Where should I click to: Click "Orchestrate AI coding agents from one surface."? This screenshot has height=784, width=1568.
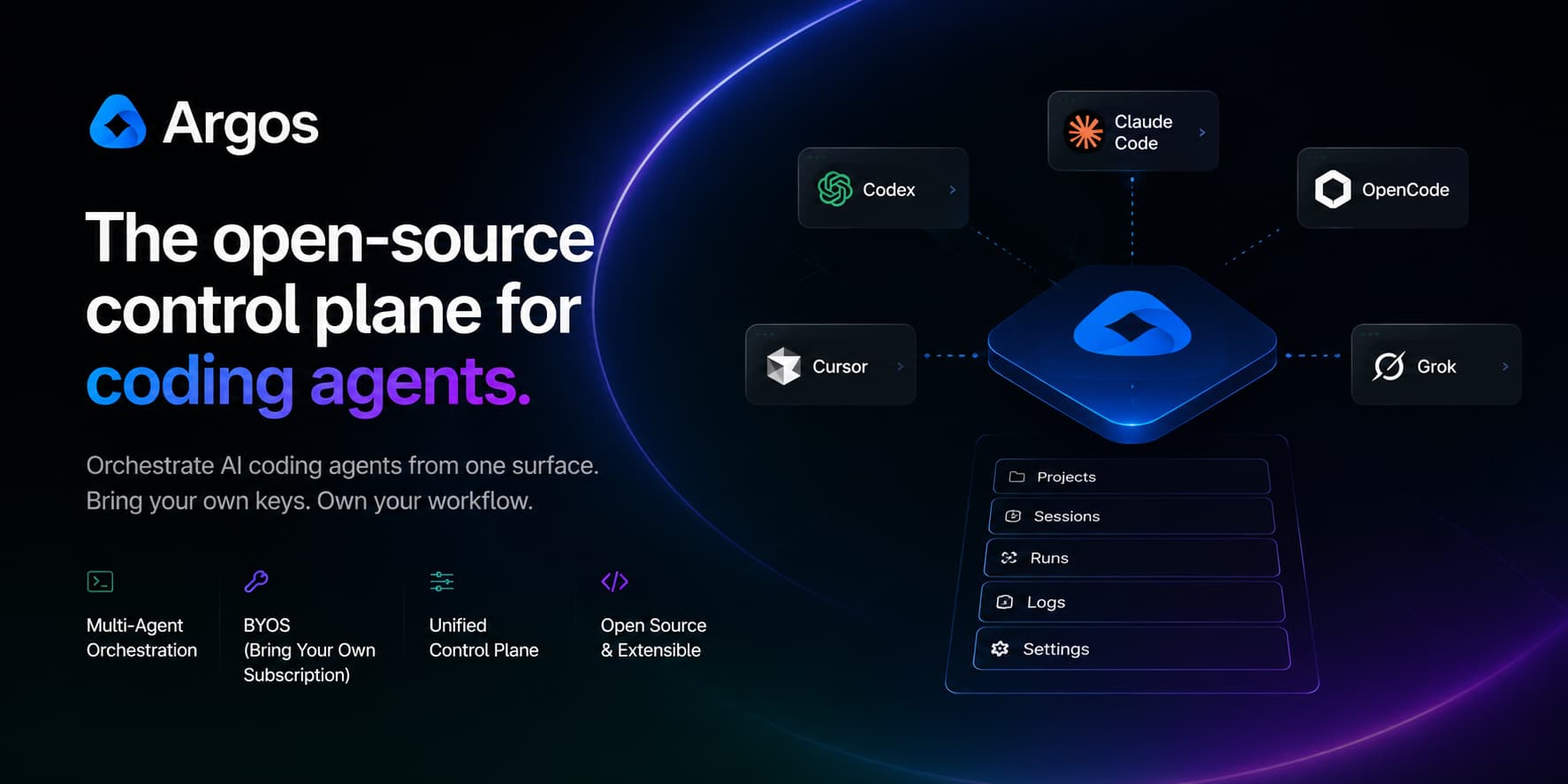[x=342, y=466]
